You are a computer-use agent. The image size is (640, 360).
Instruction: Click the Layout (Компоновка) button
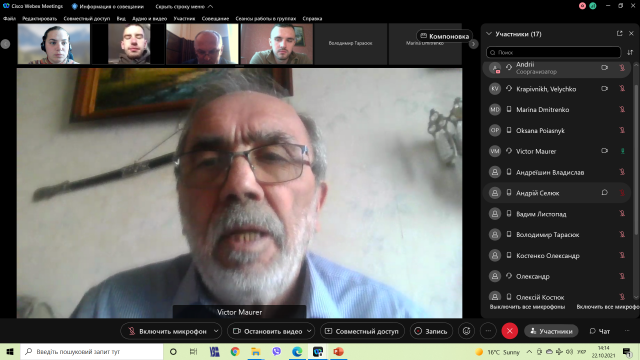[x=444, y=36]
